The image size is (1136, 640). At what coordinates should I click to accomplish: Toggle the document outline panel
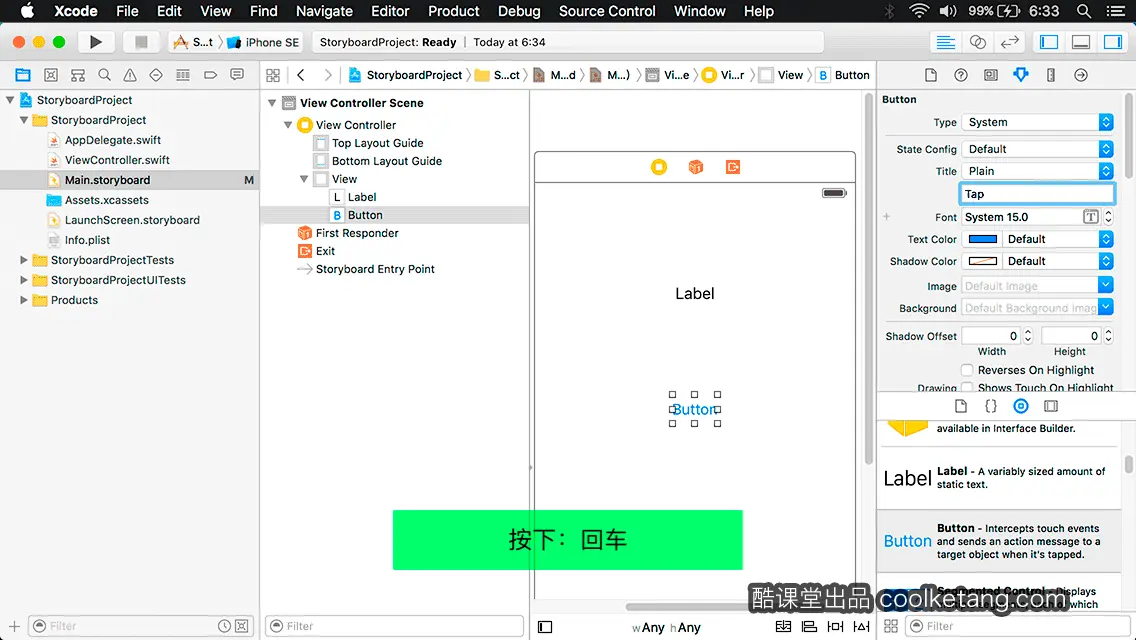[x=545, y=627]
